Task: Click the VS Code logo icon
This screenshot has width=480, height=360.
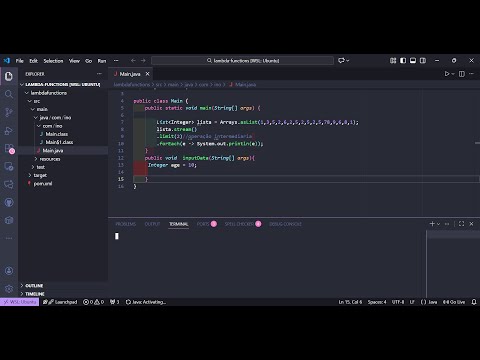Action: (x=7, y=60)
